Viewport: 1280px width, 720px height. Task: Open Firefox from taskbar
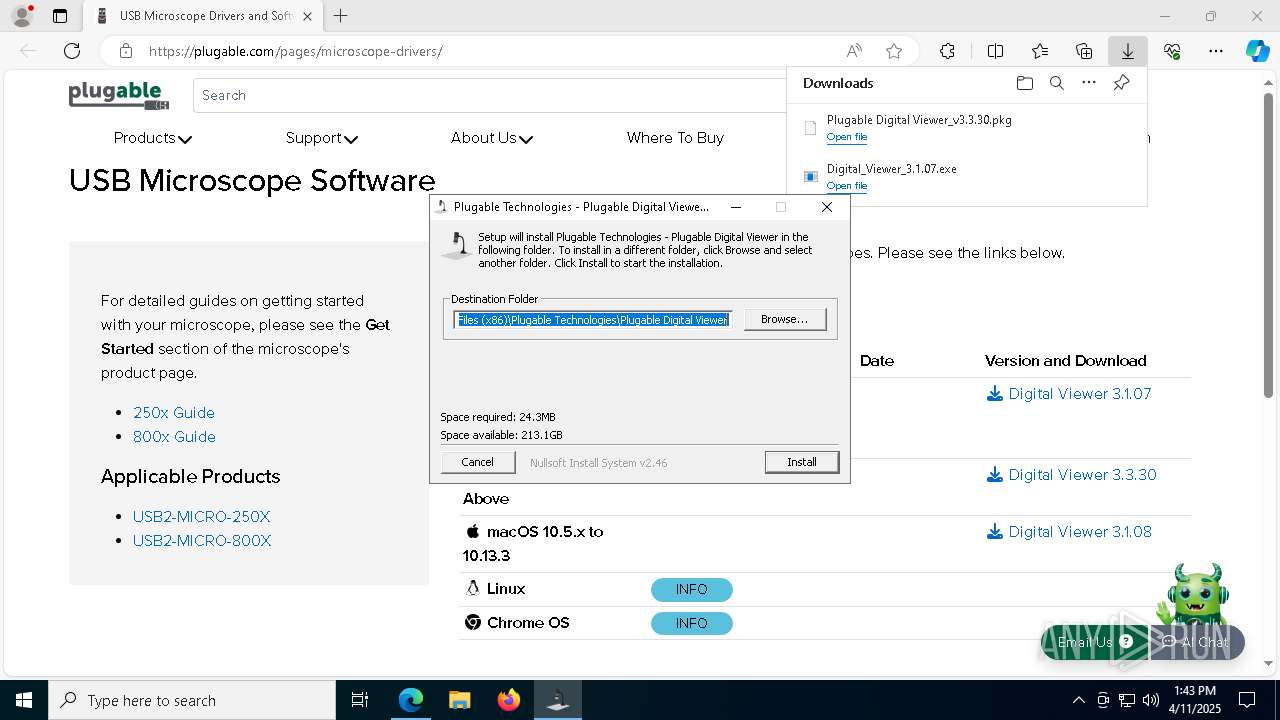click(x=509, y=700)
